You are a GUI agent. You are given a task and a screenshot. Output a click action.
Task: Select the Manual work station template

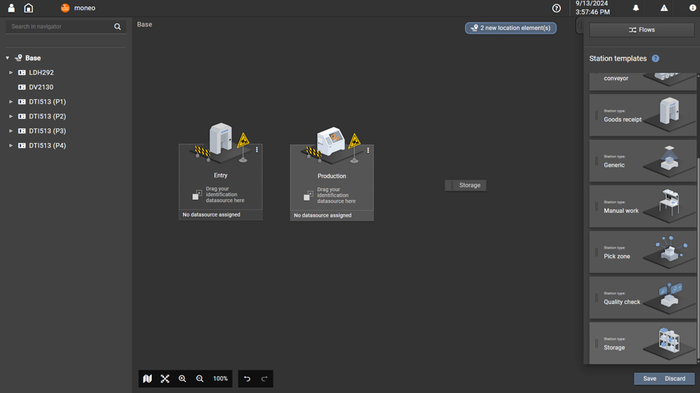[642, 206]
